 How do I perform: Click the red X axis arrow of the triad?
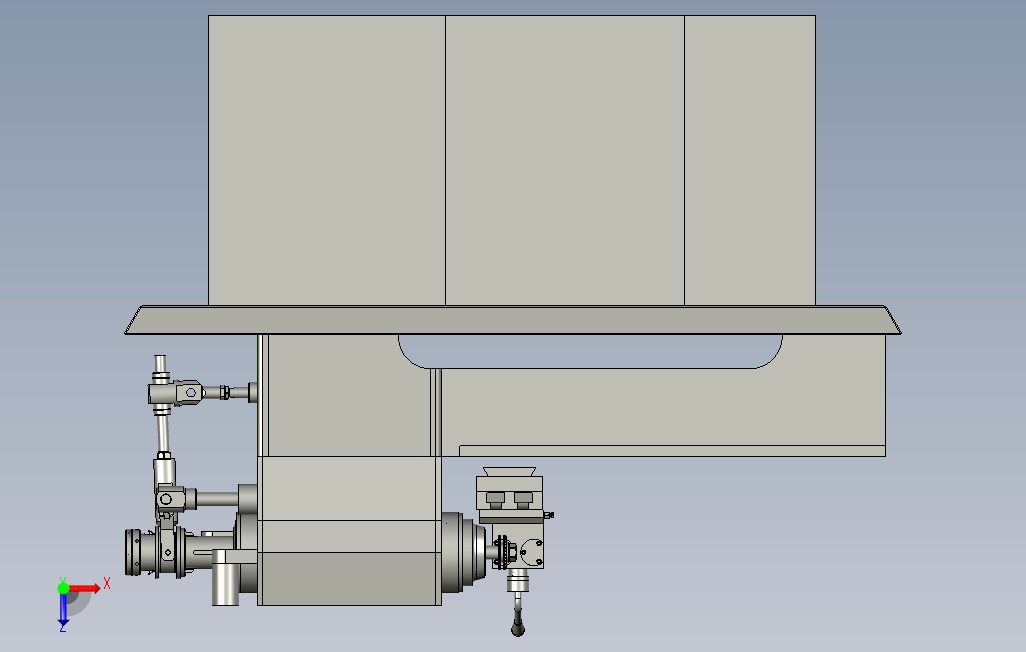(84, 589)
